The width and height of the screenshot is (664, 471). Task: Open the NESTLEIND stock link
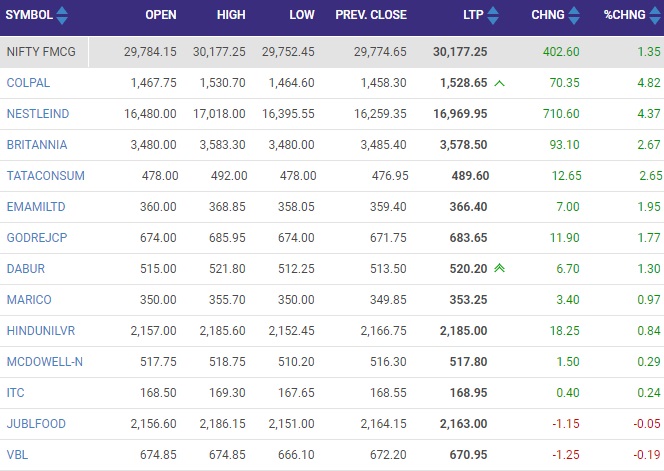pyautogui.click(x=38, y=114)
